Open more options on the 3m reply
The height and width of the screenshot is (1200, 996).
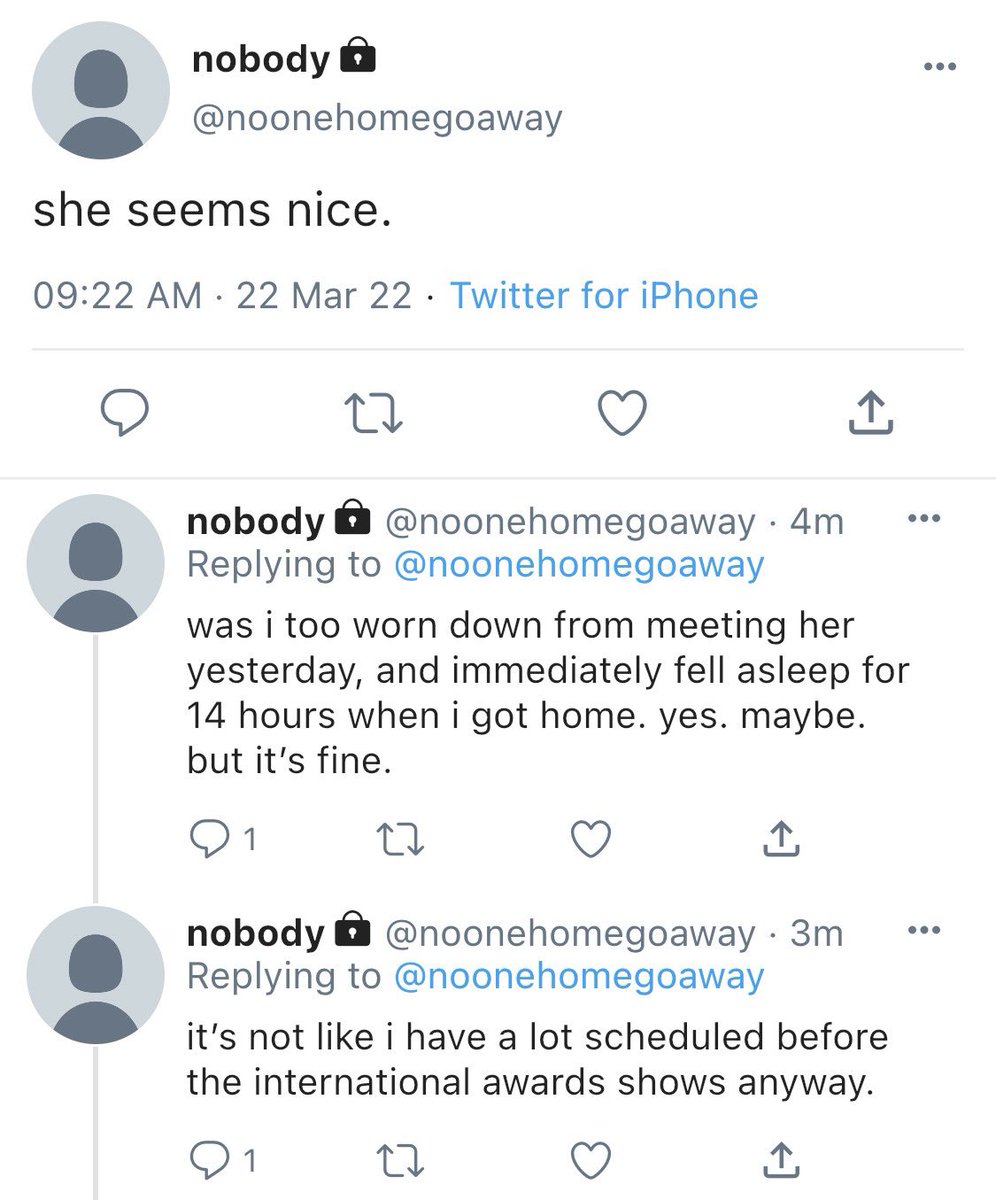[922, 930]
